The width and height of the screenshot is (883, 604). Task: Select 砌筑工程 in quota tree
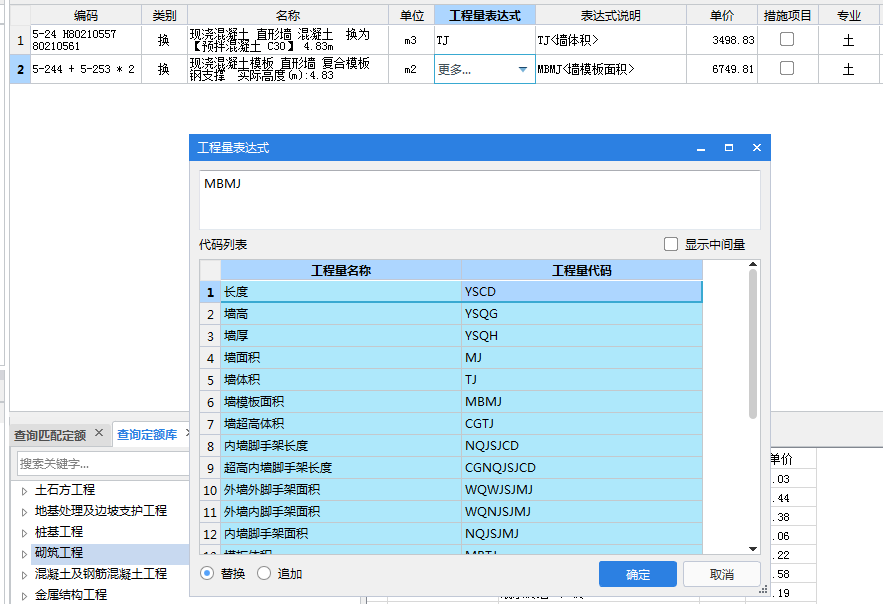pyautogui.click(x=59, y=553)
